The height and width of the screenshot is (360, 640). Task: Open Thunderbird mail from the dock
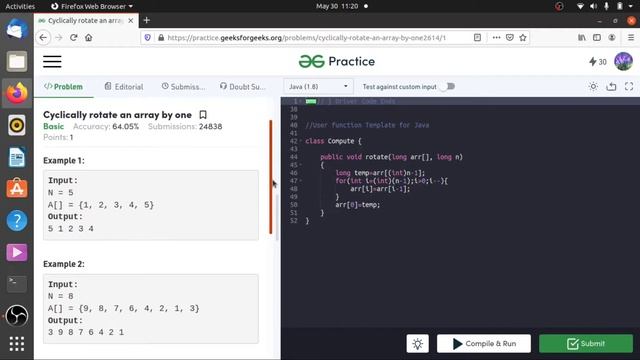[x=17, y=29]
